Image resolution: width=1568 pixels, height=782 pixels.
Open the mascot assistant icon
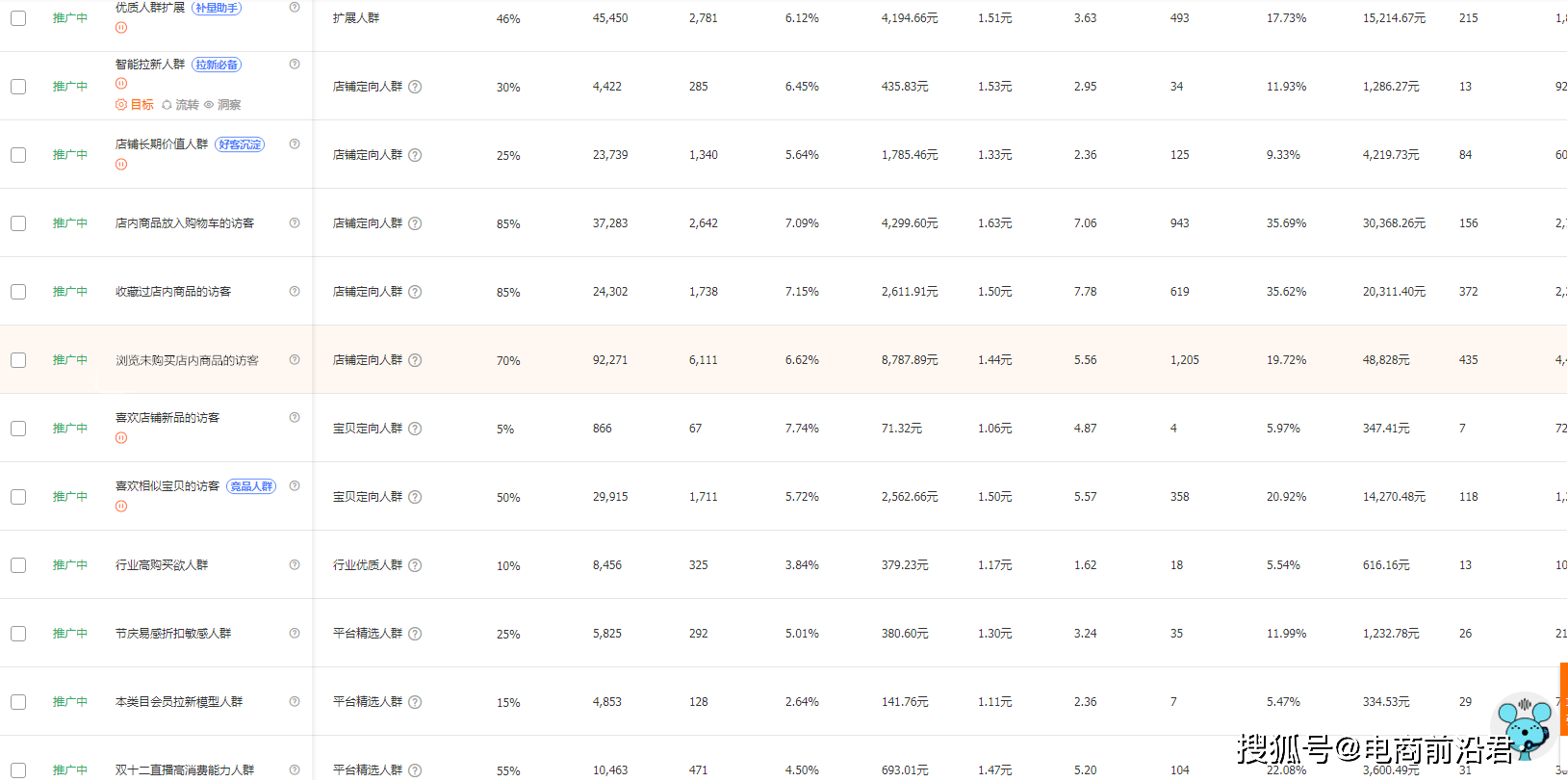pyautogui.click(x=1527, y=726)
